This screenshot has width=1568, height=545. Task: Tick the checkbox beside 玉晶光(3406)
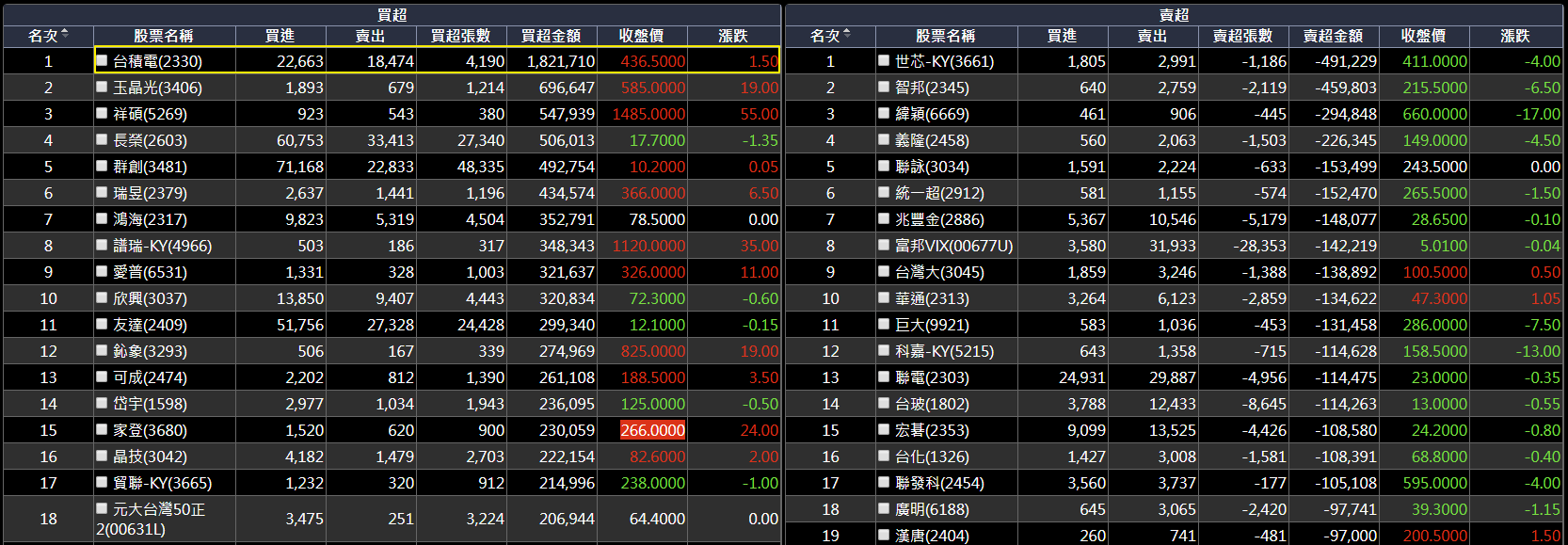click(x=102, y=87)
